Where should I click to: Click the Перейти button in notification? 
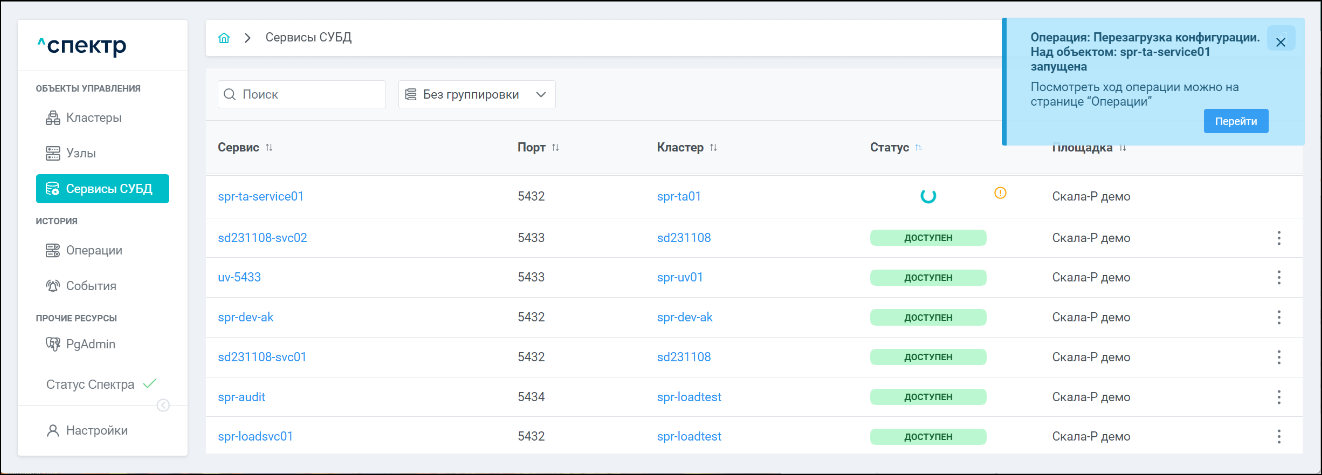pos(1236,121)
